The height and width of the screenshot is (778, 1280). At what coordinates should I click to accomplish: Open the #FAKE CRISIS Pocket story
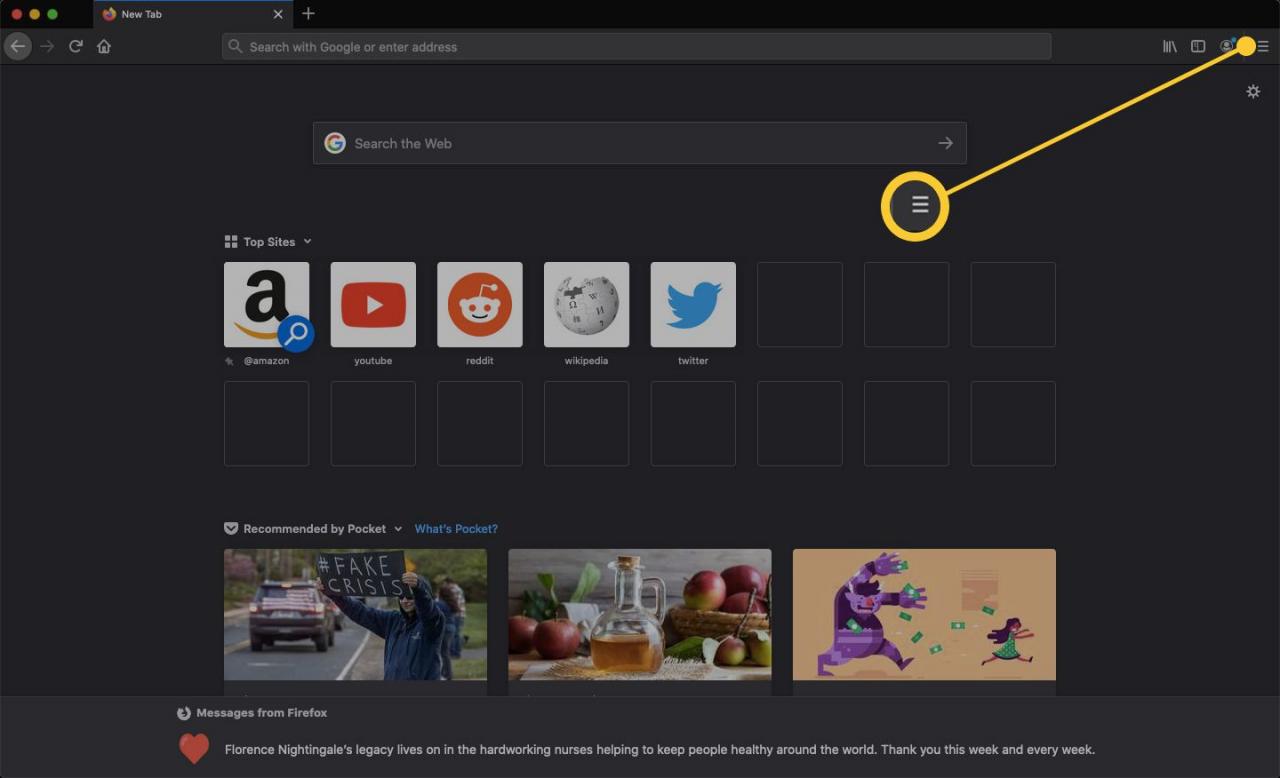point(355,614)
